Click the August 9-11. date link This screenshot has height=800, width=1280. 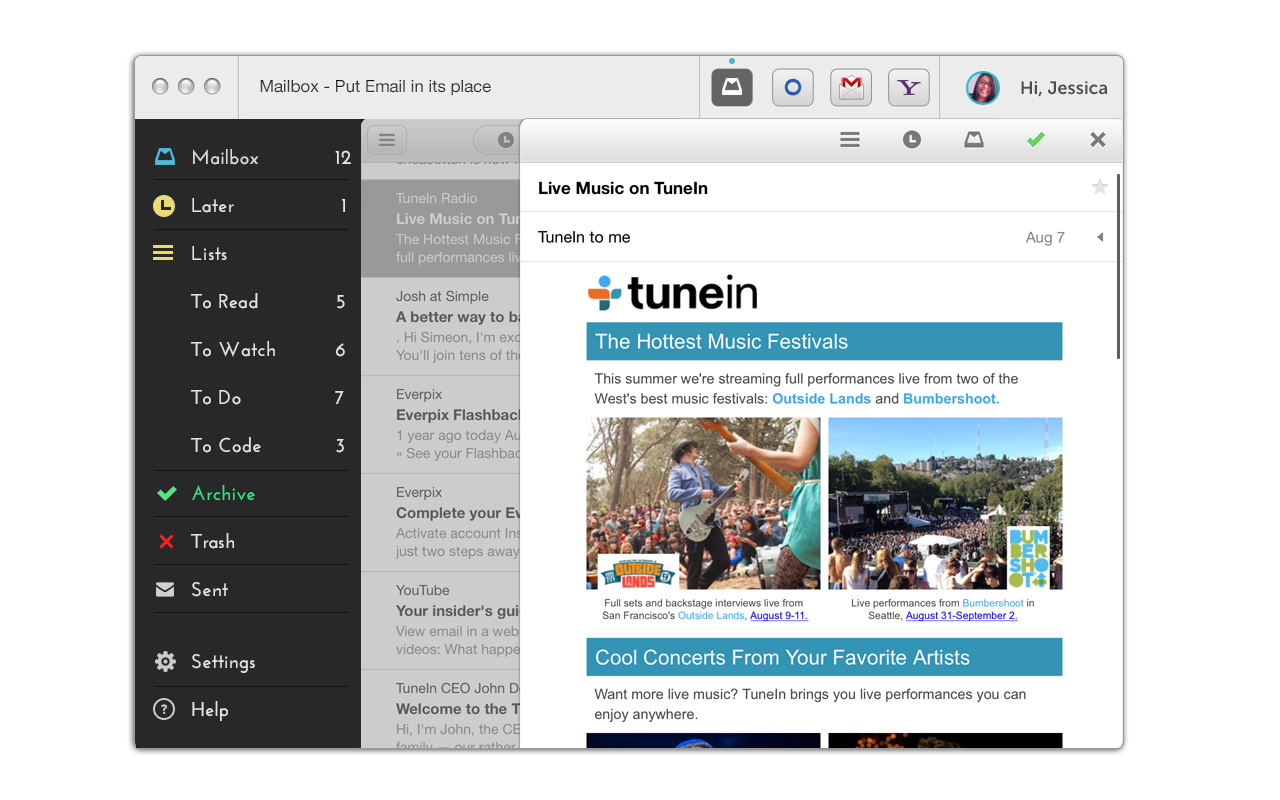(778, 616)
